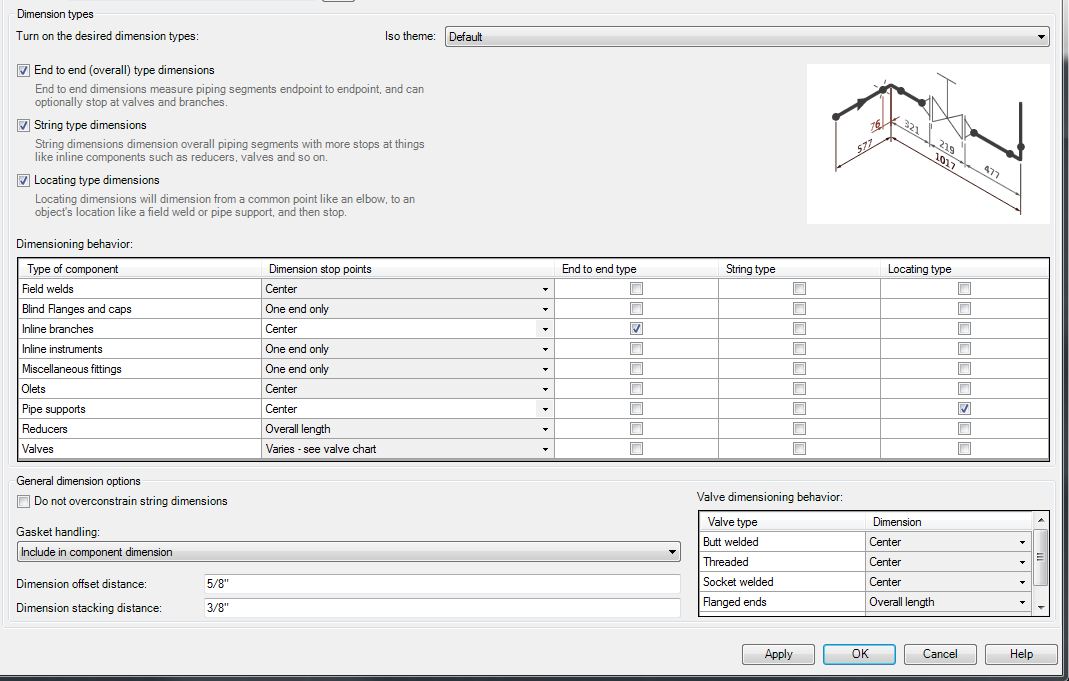Check End to end type for Field welds
Image resolution: width=1069 pixels, height=681 pixels.
(636, 289)
